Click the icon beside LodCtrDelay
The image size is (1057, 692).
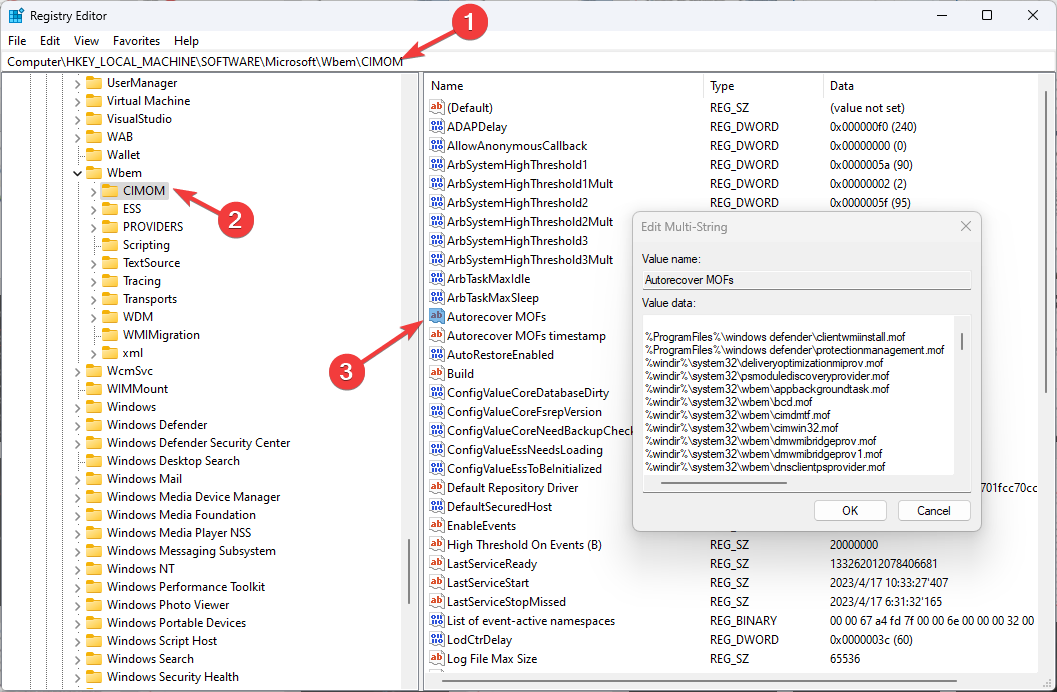(x=437, y=639)
